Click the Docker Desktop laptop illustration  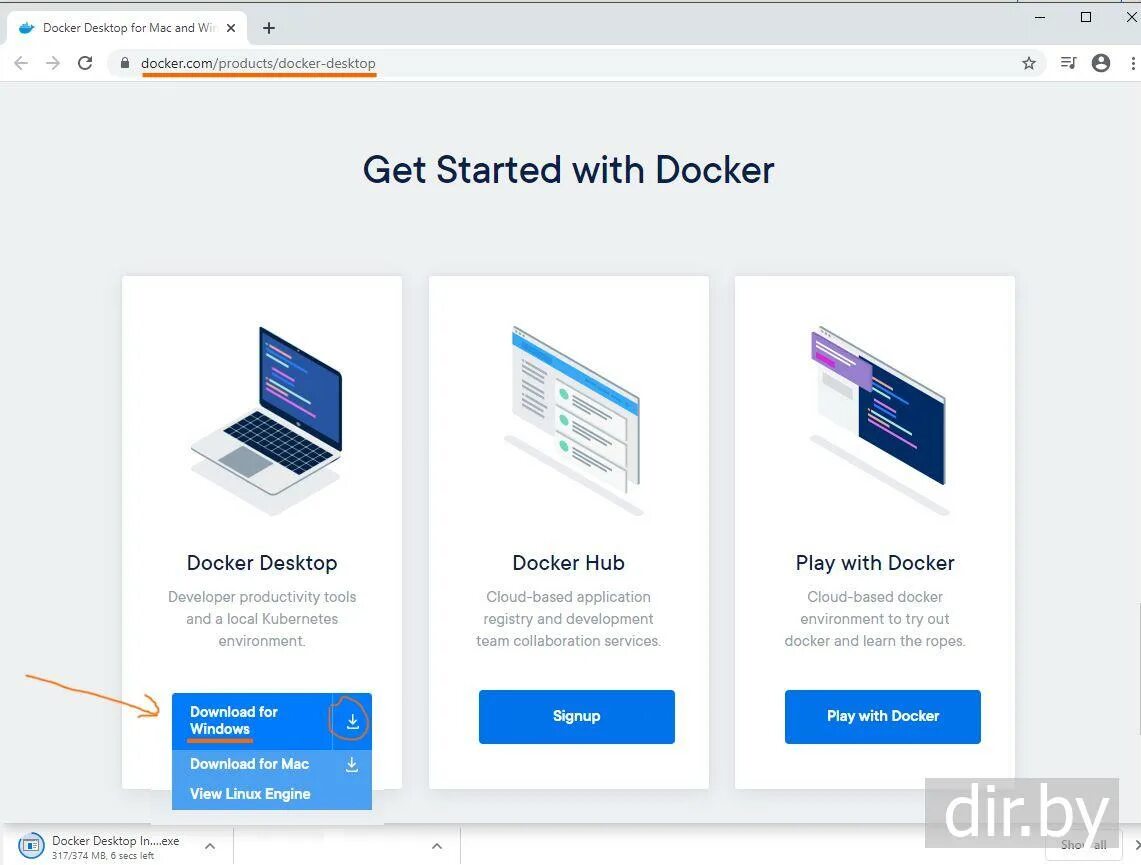point(266,420)
